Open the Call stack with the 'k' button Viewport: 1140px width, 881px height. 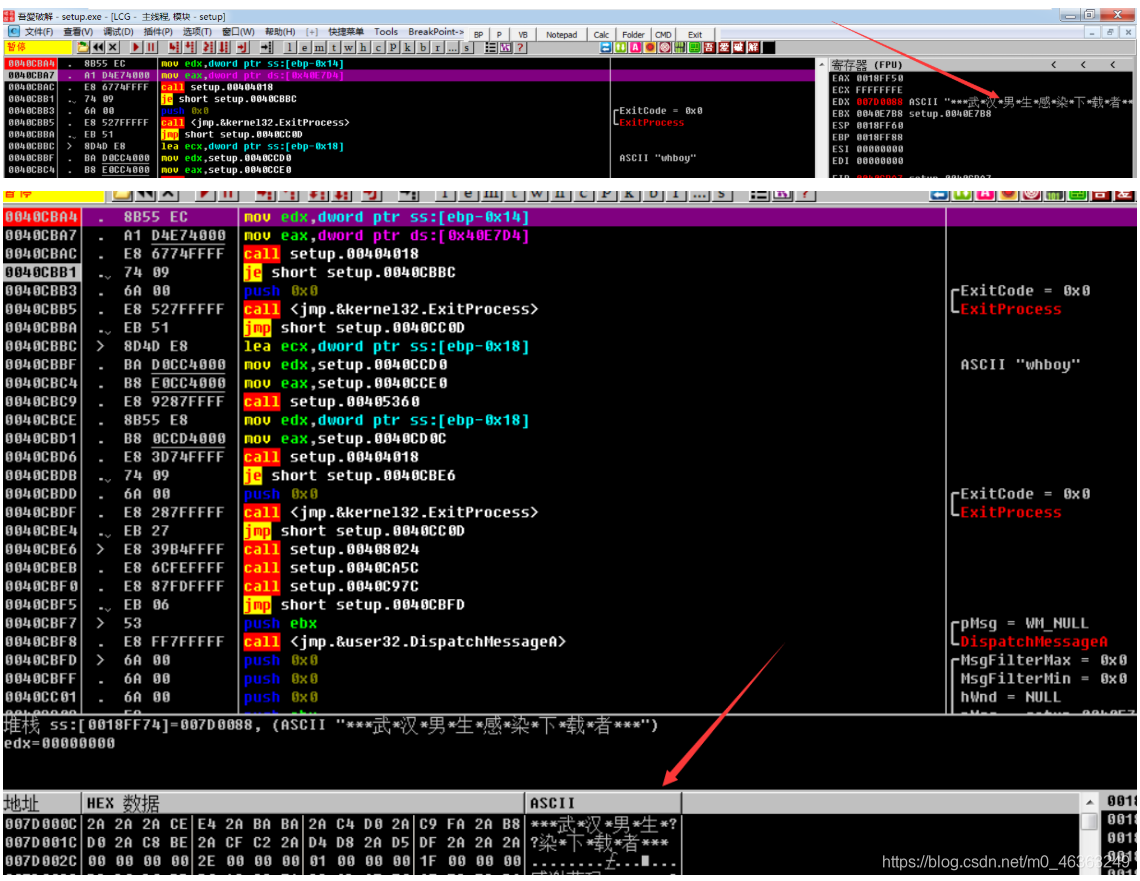coord(408,47)
